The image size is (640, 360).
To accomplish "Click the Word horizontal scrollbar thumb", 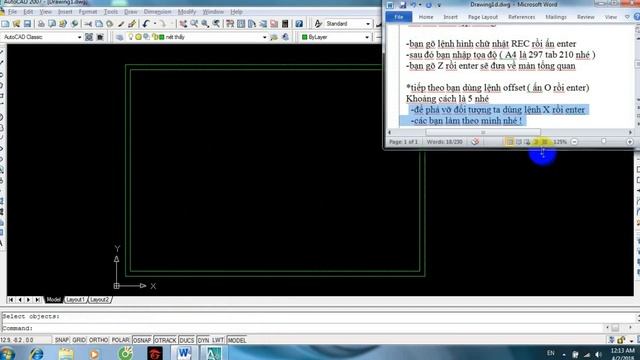I will 483,132.
